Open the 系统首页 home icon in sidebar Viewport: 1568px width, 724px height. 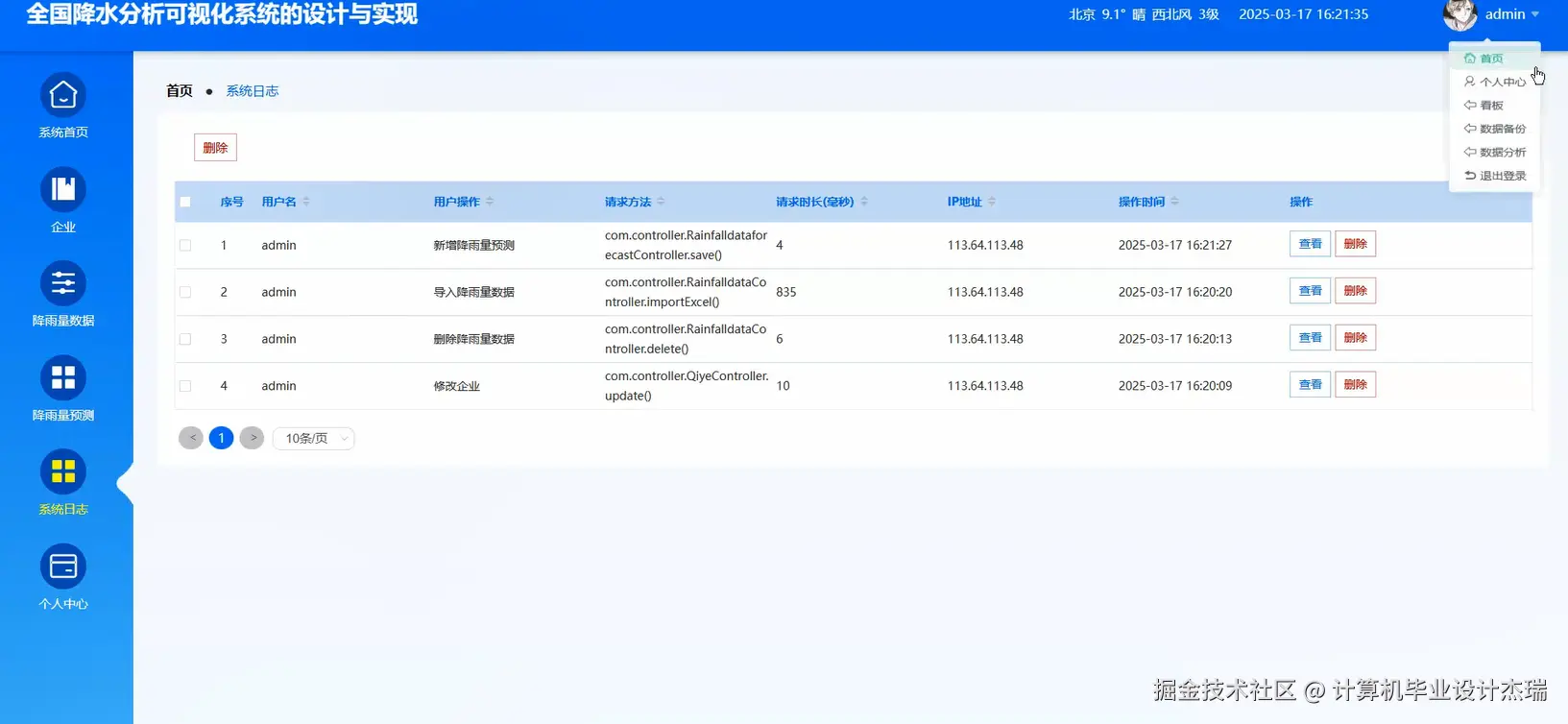tap(63, 95)
